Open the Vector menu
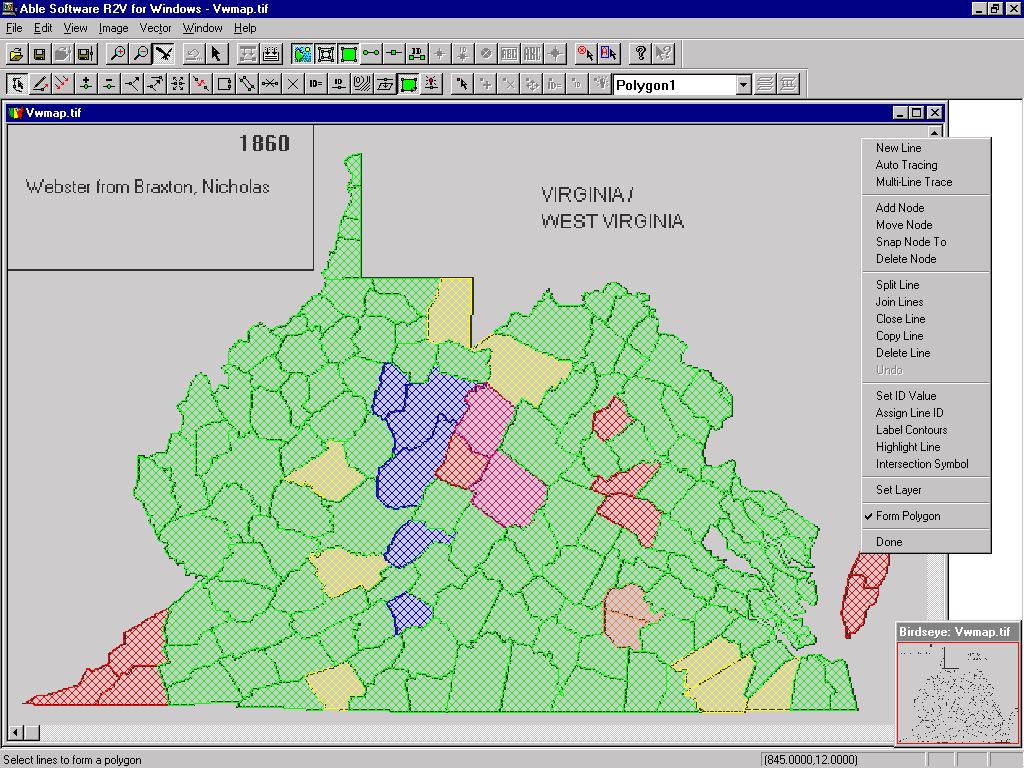The image size is (1024, 768). point(155,28)
